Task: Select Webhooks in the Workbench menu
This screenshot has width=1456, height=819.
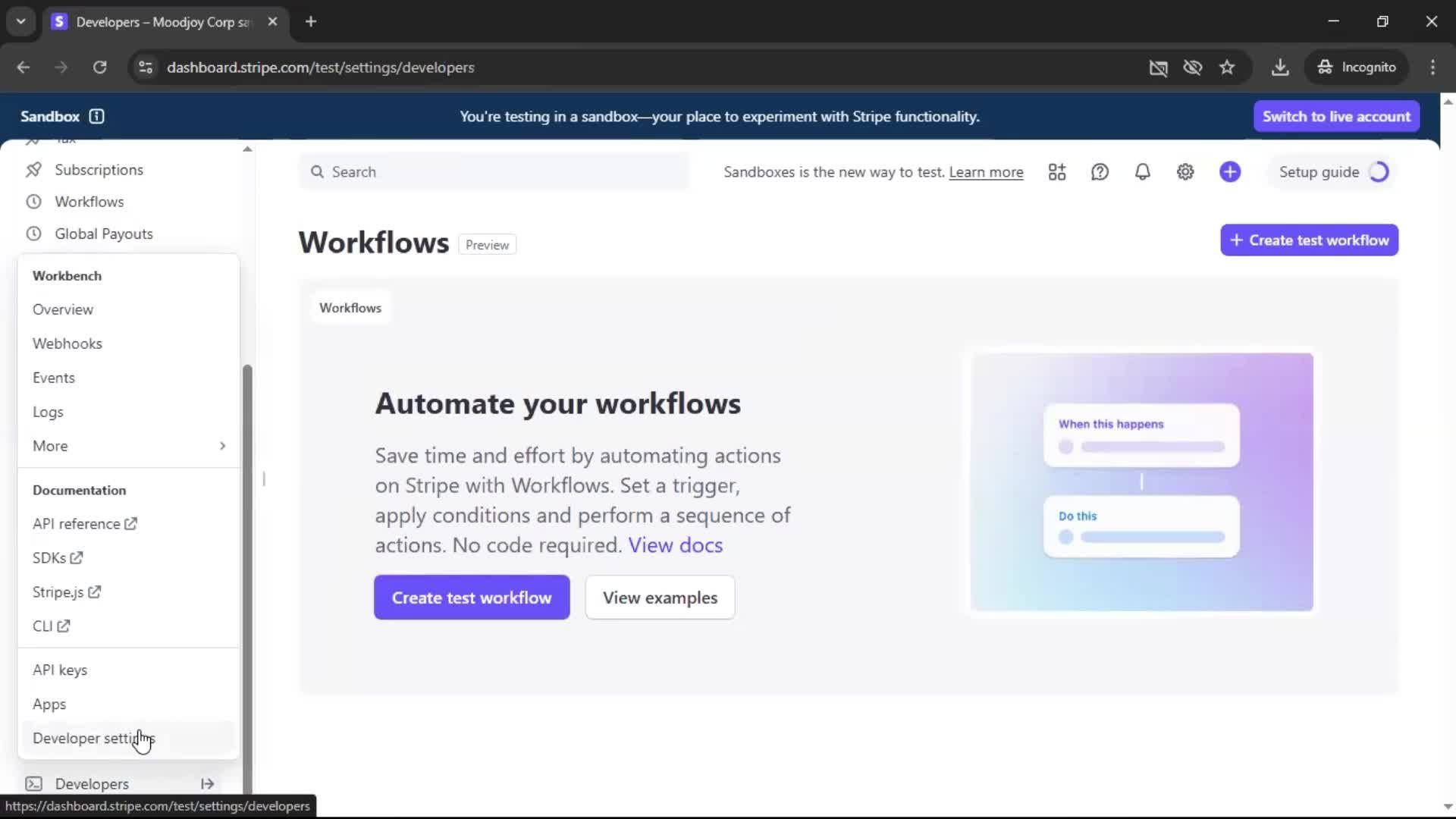Action: (x=67, y=344)
